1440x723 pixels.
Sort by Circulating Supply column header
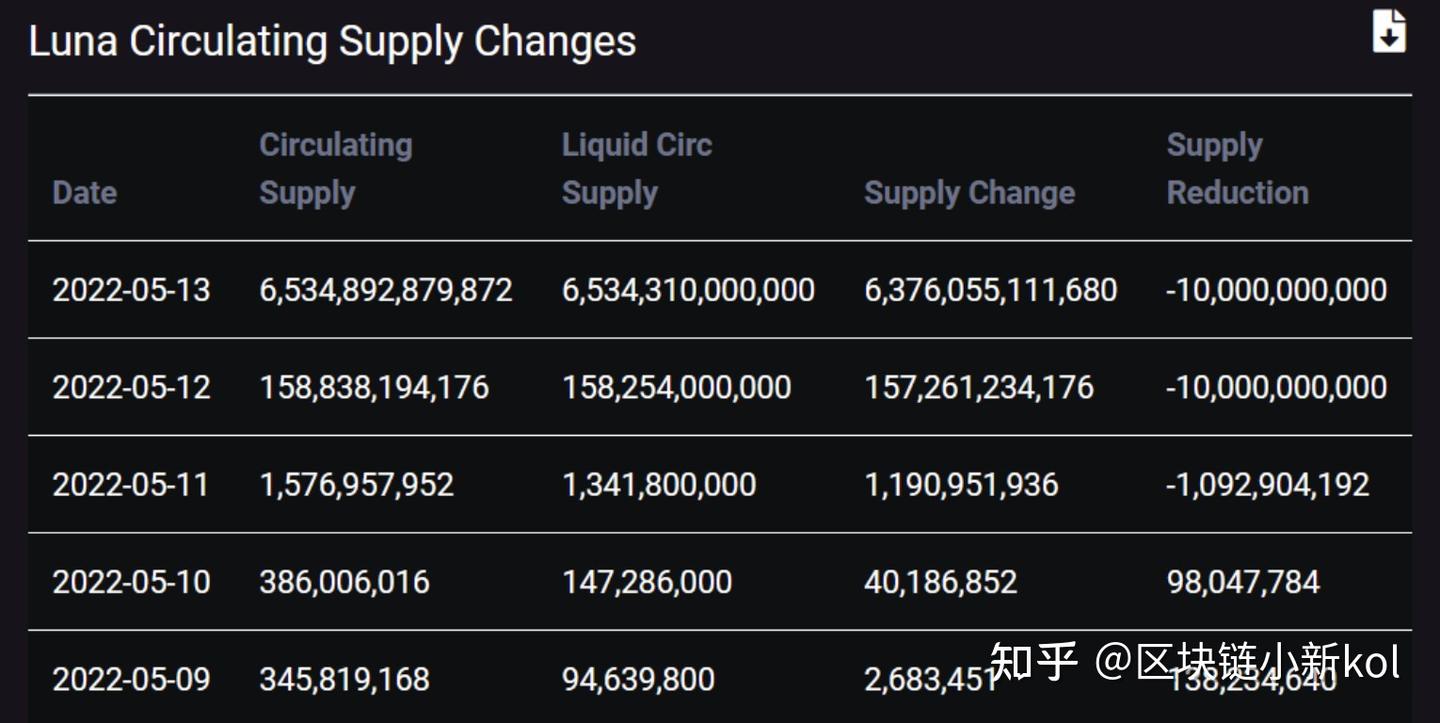tap(335, 168)
